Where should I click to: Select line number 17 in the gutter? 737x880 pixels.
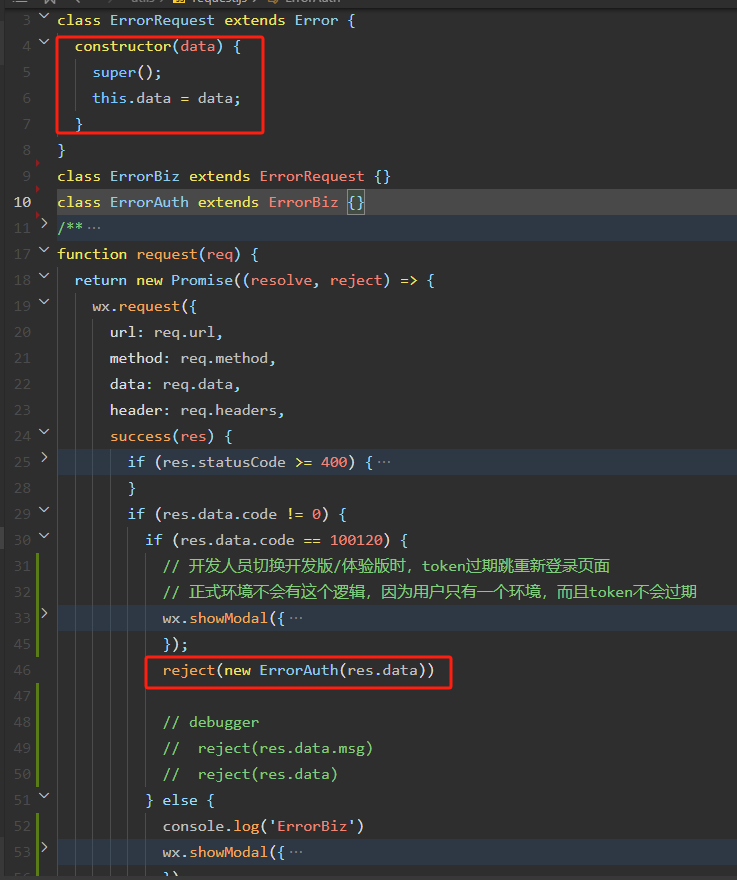[x=22, y=254]
